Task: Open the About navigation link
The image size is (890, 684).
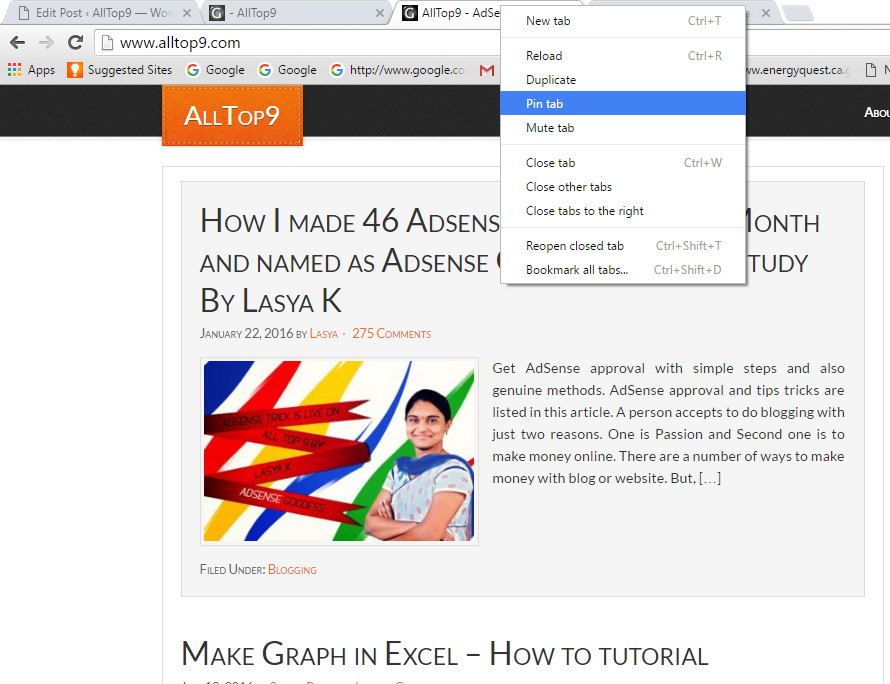Action: (x=876, y=112)
